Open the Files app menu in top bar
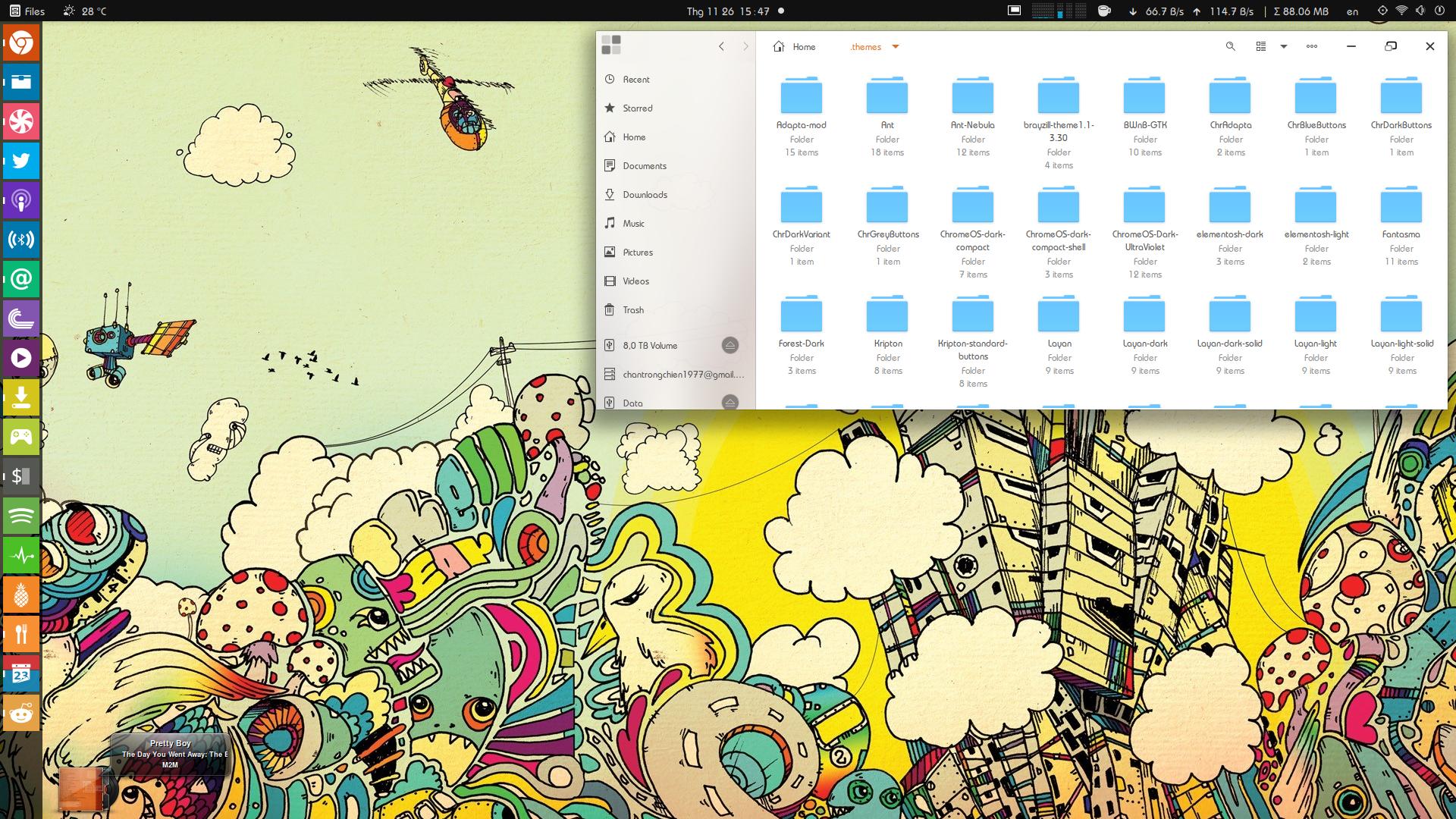 click(27, 11)
